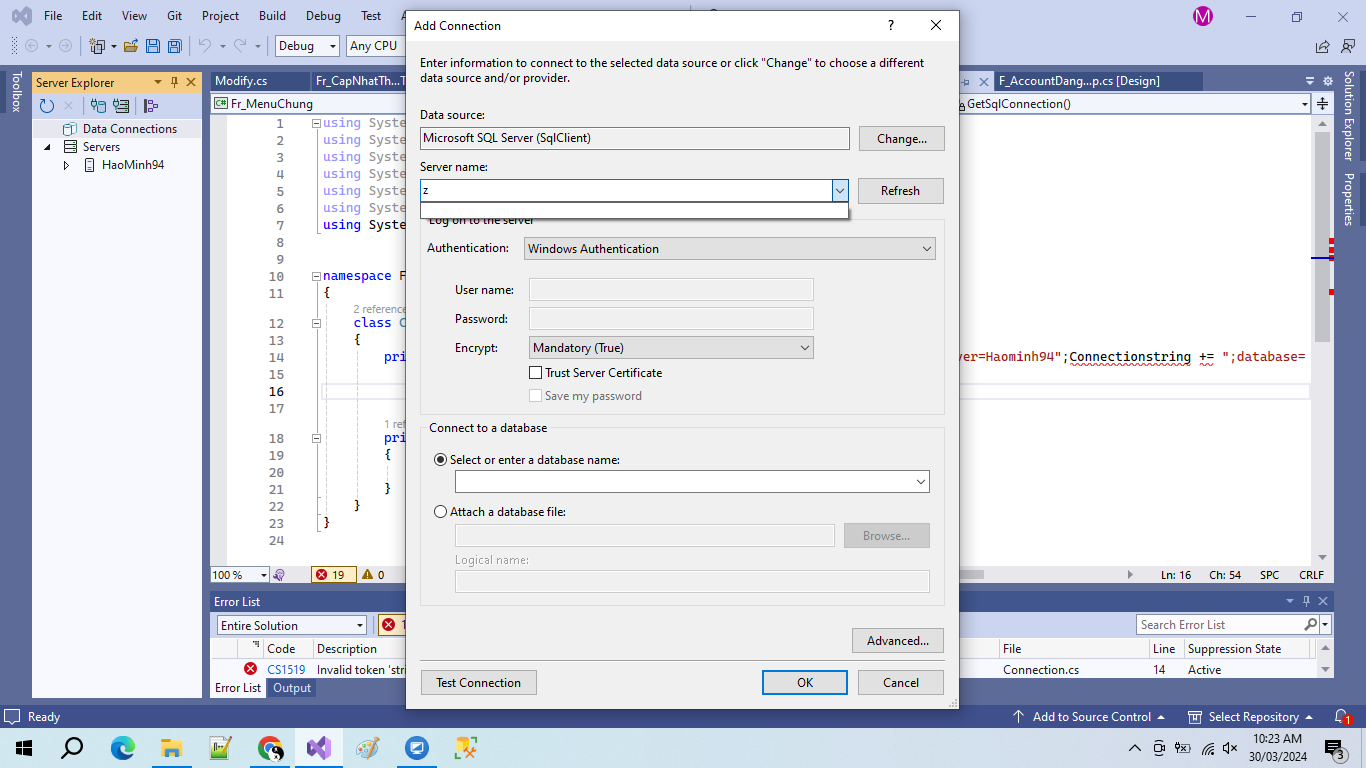Screen dimensions: 1366x768
Task: Open the Solution Explorer side tab
Action: (x=1348, y=116)
